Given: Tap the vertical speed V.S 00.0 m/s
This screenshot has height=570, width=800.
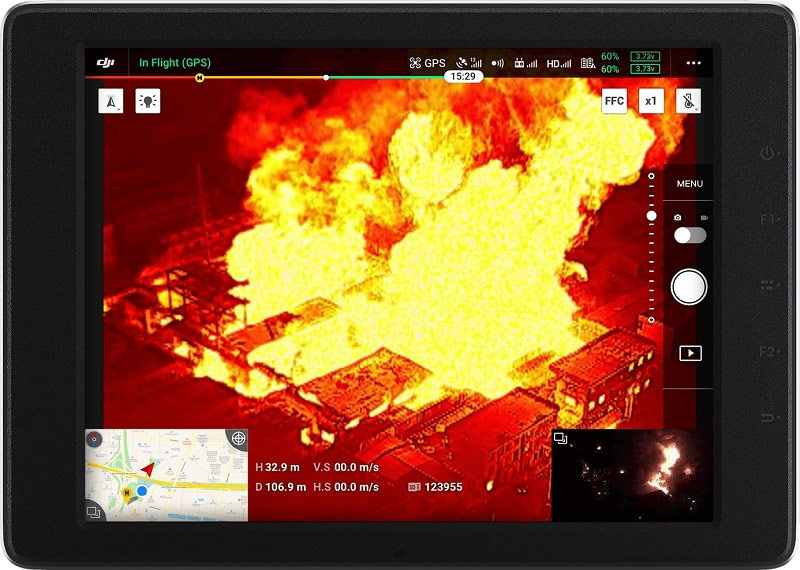Looking at the screenshot, I should point(346,467).
